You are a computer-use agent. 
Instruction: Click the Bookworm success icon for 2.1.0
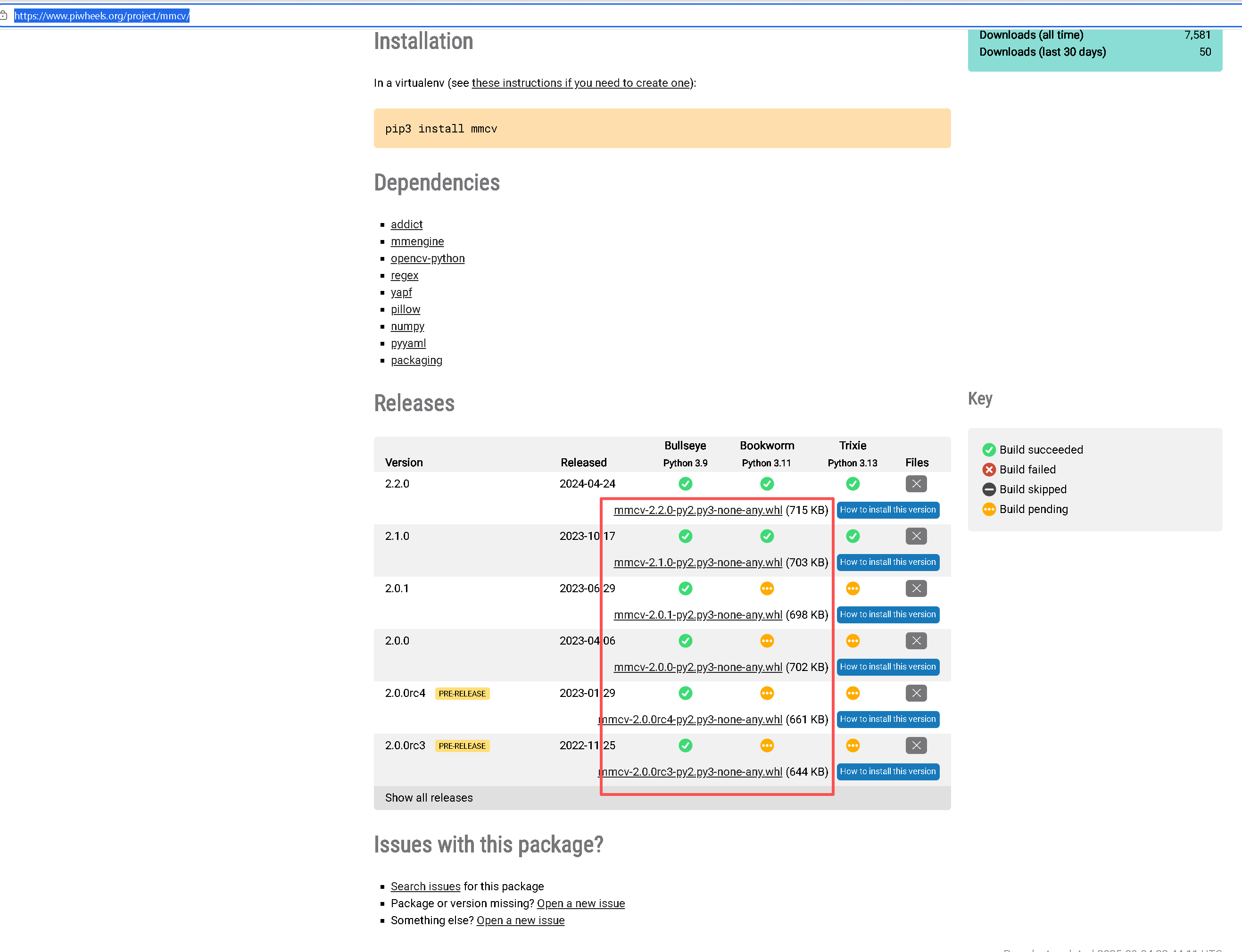coord(767,536)
